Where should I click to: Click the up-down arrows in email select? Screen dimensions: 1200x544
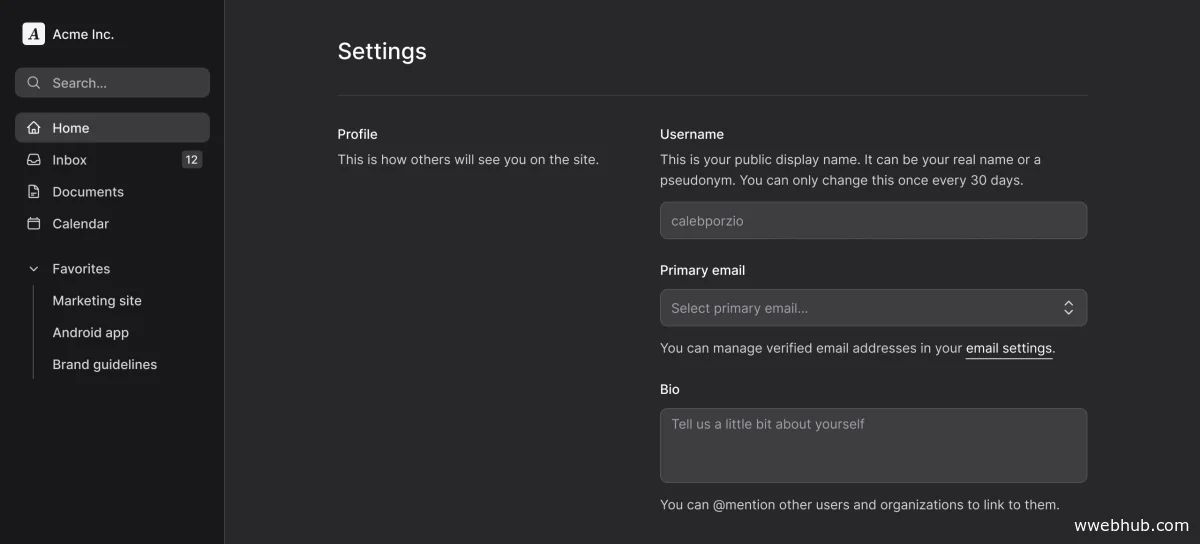pyautogui.click(x=1068, y=308)
